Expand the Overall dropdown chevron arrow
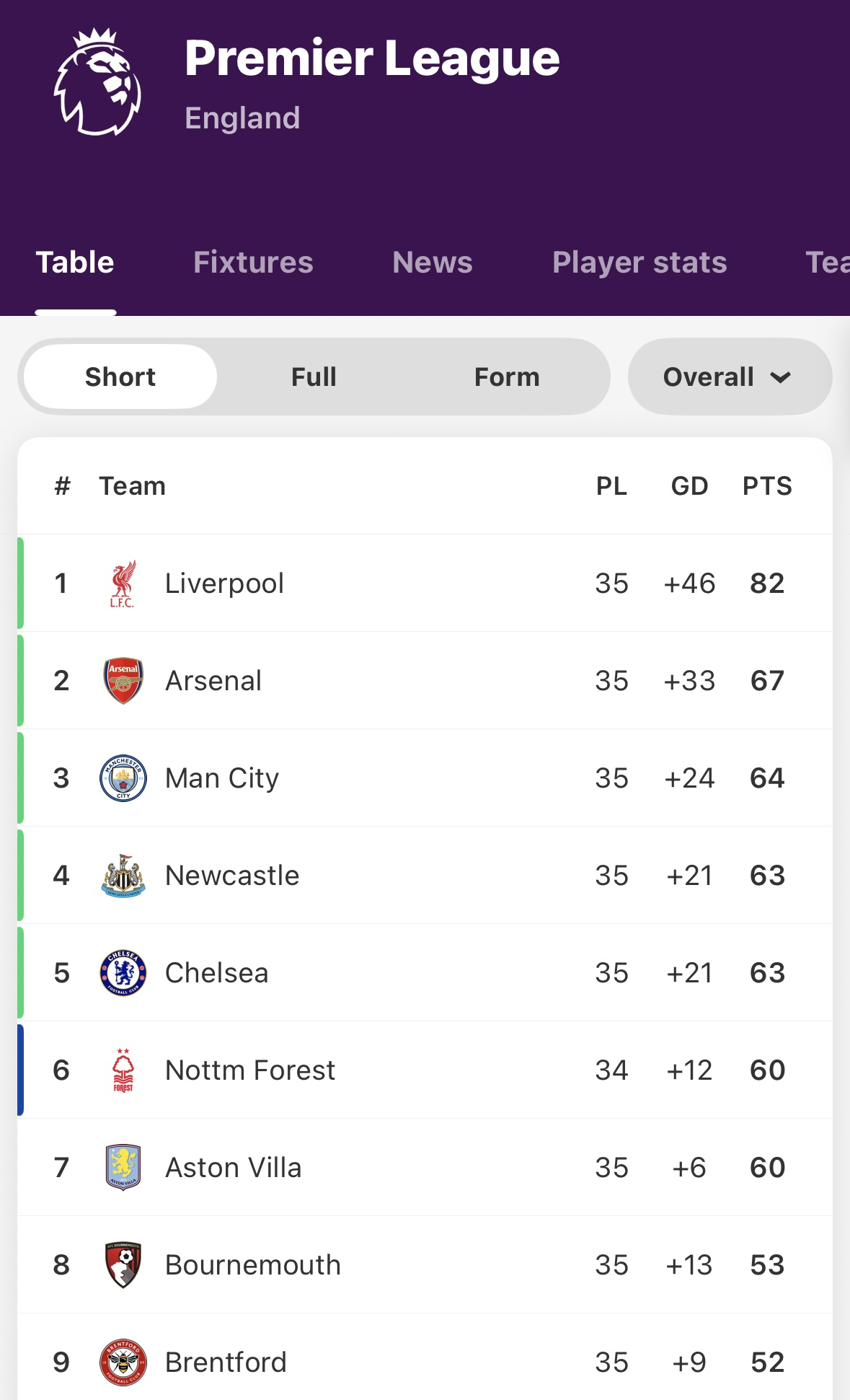The width and height of the screenshot is (850, 1400). click(x=781, y=377)
